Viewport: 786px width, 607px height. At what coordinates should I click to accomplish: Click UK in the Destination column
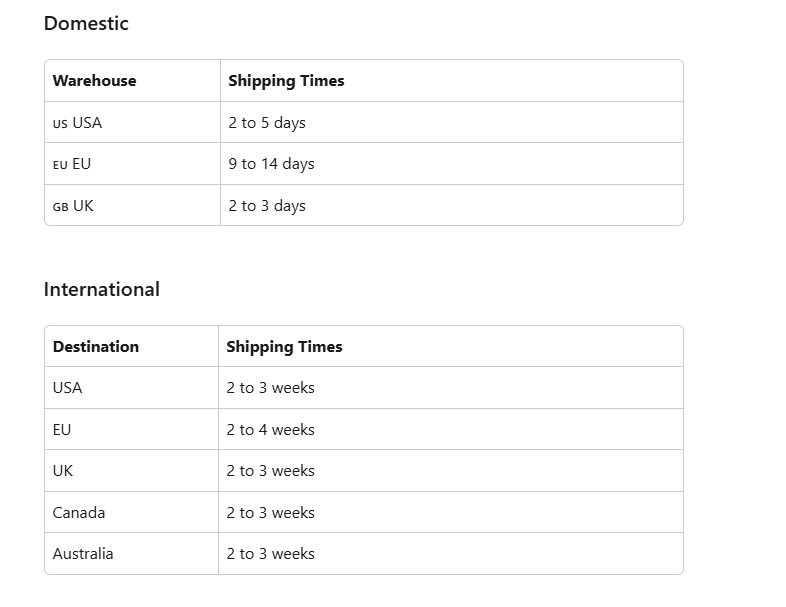[x=63, y=471]
